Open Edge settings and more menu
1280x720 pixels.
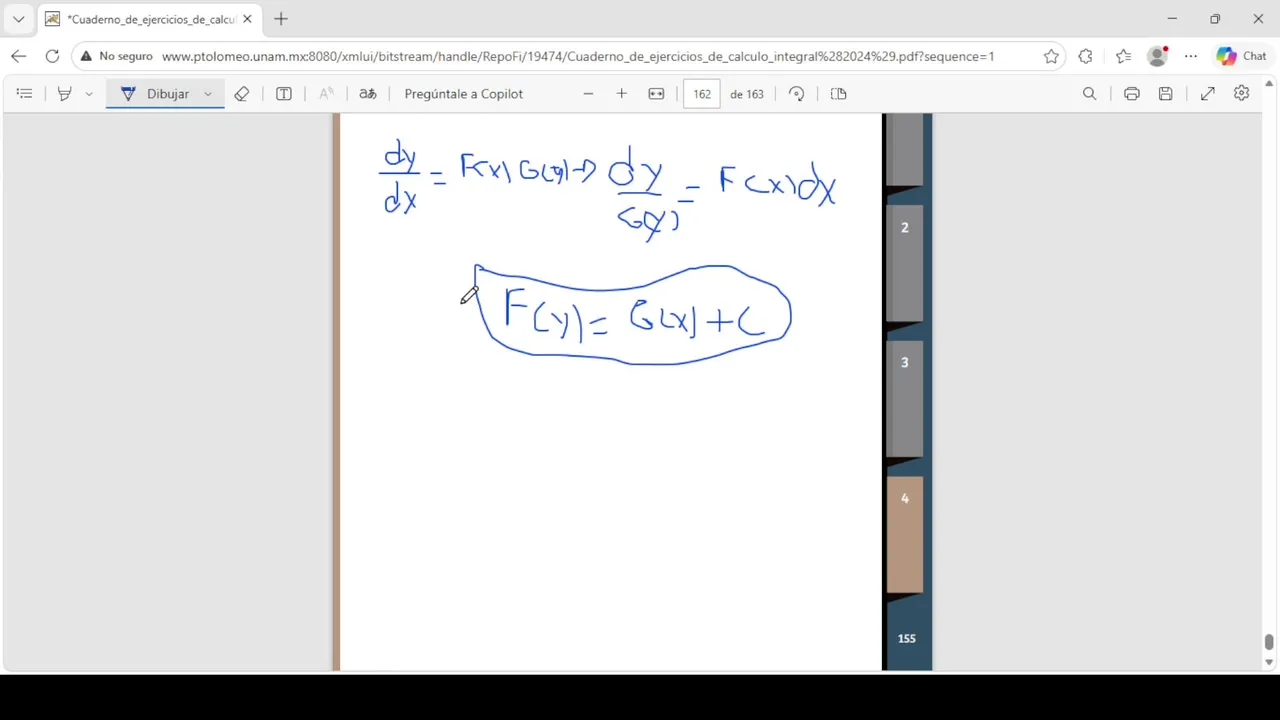[1191, 56]
